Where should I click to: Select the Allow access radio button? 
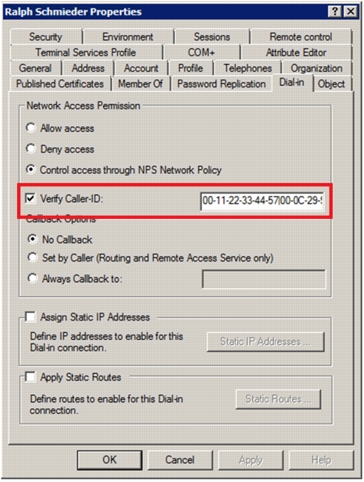coord(31,128)
